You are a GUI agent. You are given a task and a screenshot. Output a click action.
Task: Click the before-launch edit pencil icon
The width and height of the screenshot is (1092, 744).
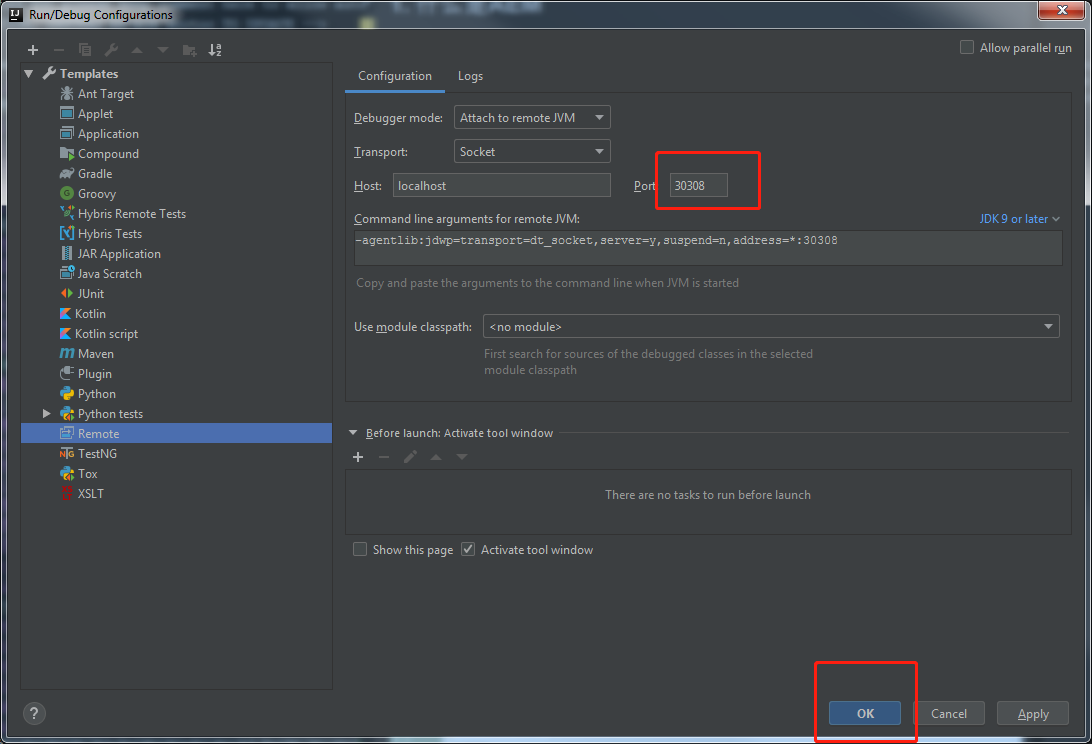click(x=410, y=457)
